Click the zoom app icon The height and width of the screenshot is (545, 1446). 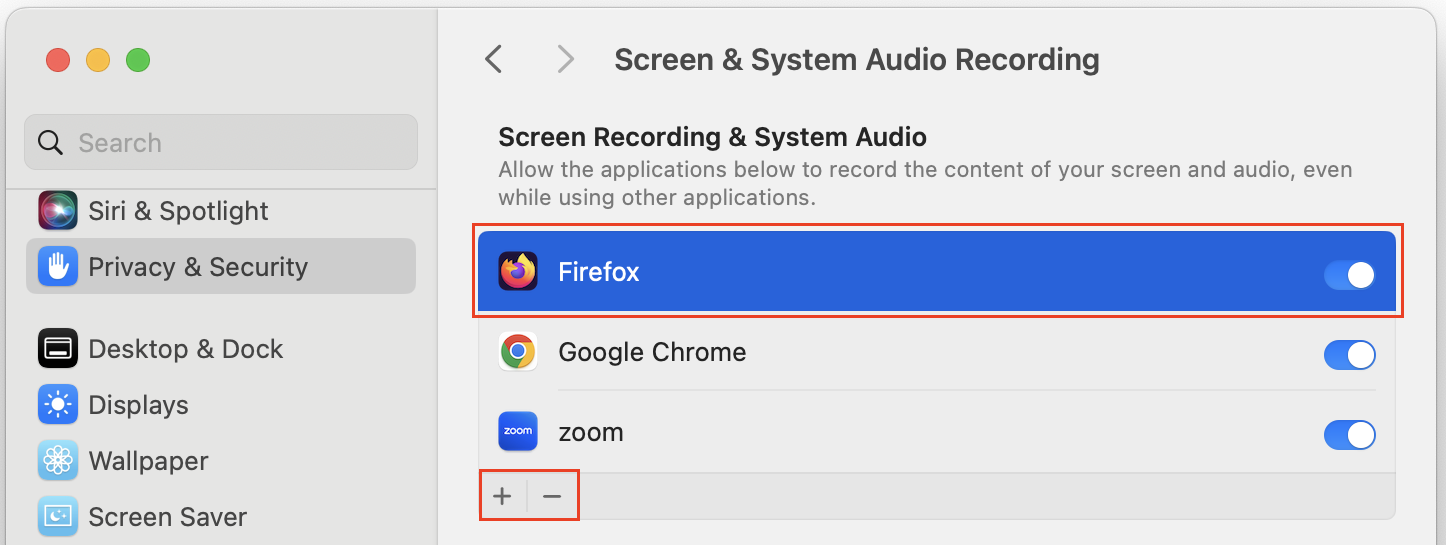point(518,432)
